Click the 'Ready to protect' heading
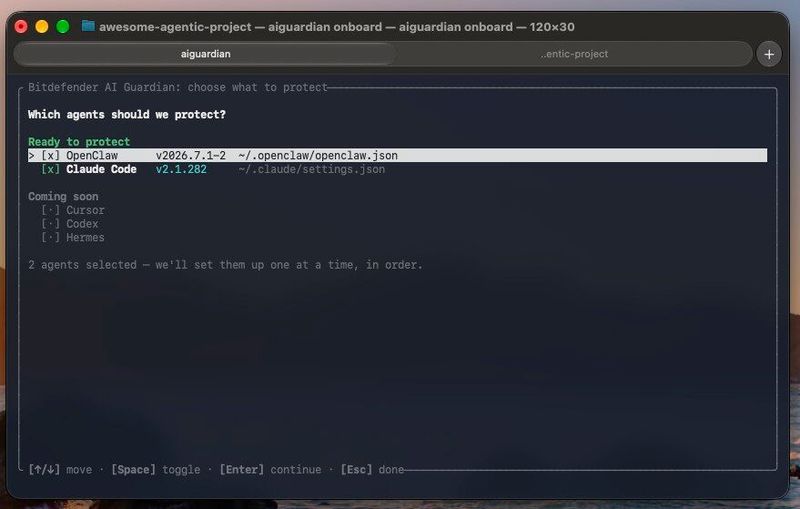The image size is (800, 509). (x=79, y=142)
